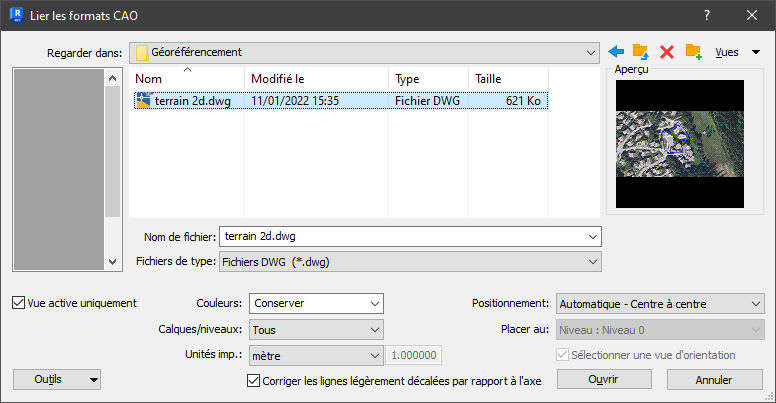Image resolution: width=776 pixels, height=403 pixels.
Task: Click the back arrow navigation icon
Action: click(x=616, y=52)
